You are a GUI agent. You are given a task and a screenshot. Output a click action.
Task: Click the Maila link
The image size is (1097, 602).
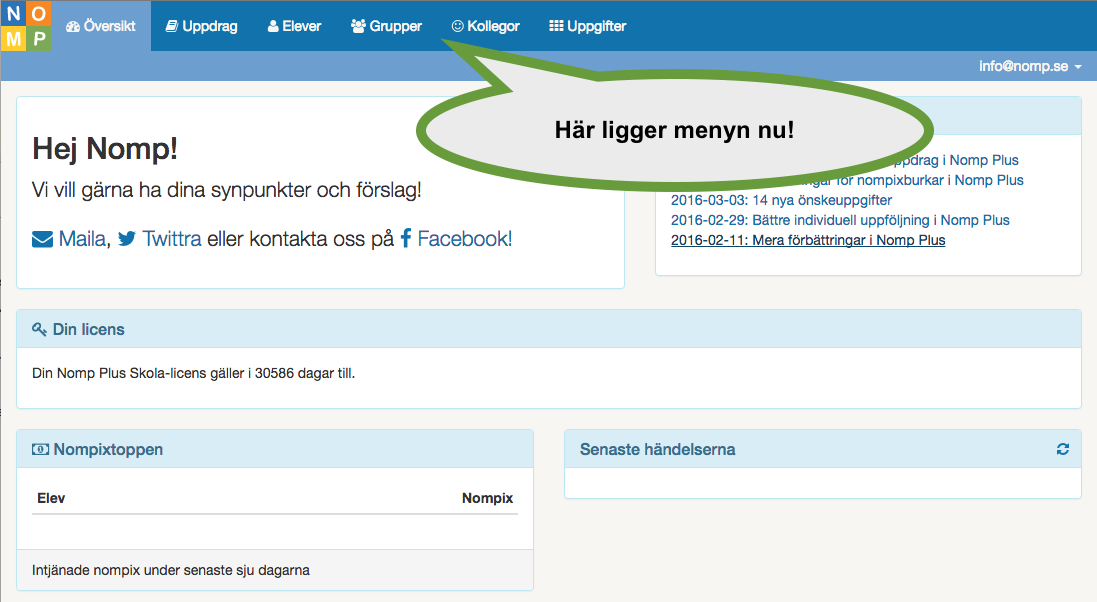tap(83, 239)
